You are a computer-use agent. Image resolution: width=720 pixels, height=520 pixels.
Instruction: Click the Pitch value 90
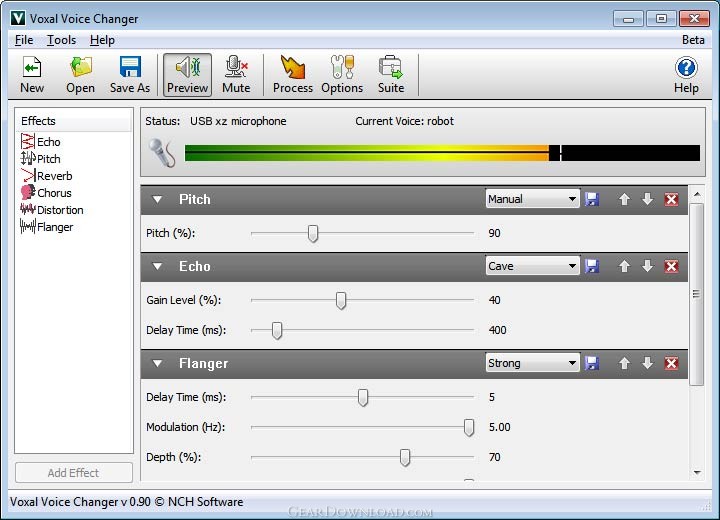(495, 233)
